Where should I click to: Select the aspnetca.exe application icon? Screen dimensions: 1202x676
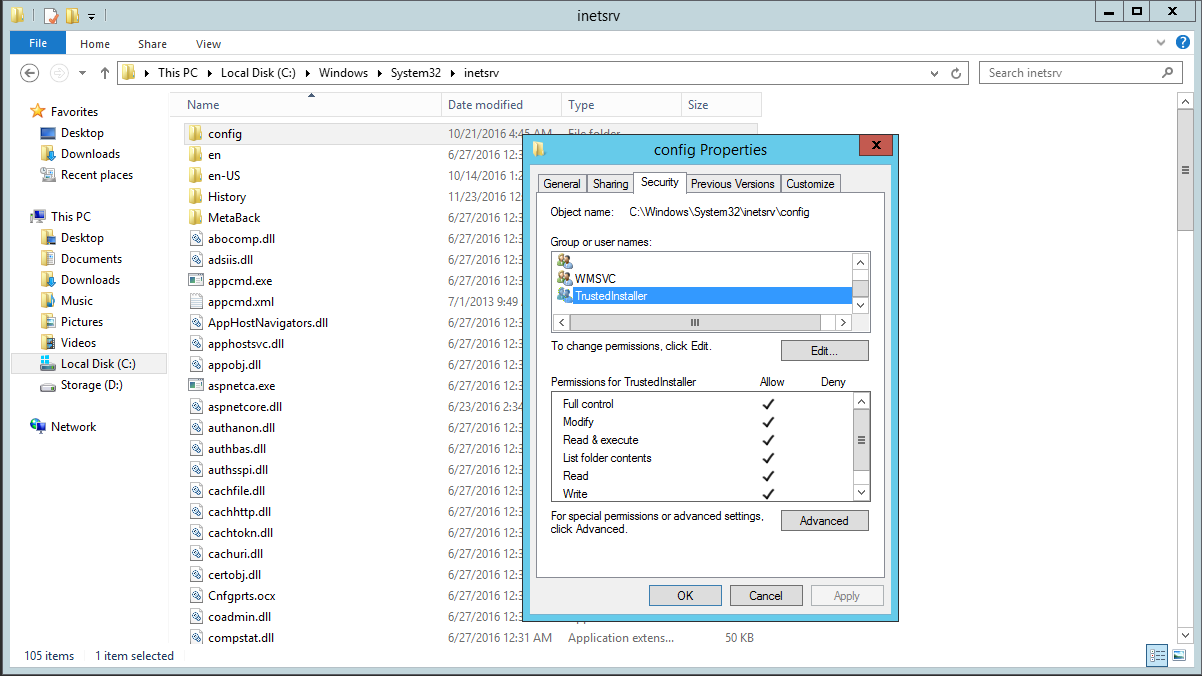(196, 386)
